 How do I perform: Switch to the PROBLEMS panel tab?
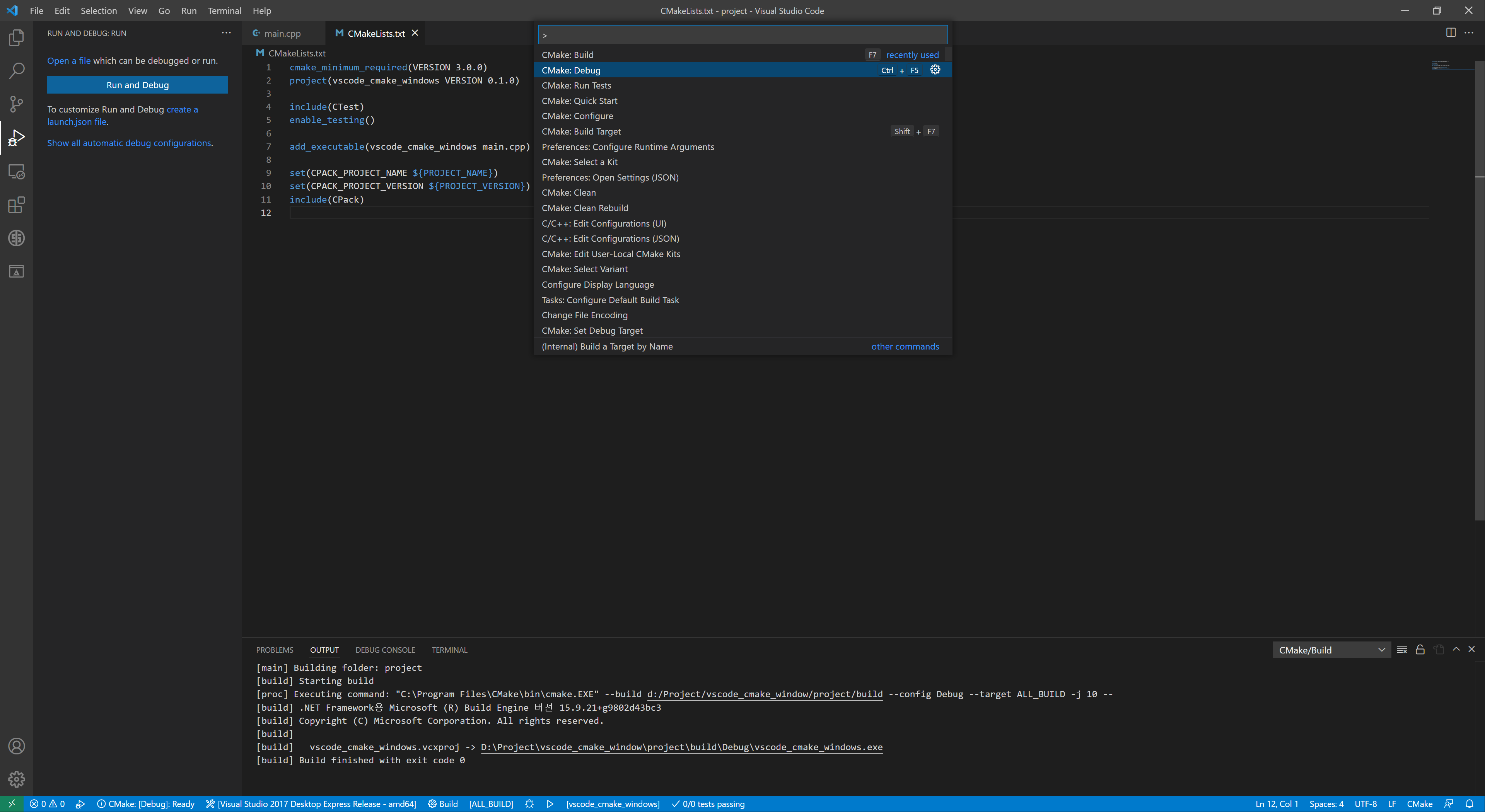point(275,650)
